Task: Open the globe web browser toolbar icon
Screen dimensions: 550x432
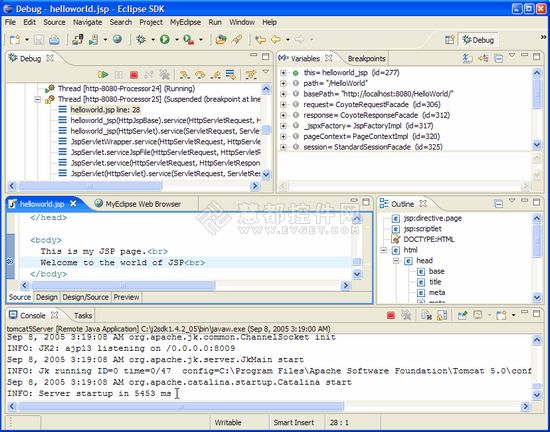Action: (x=118, y=39)
